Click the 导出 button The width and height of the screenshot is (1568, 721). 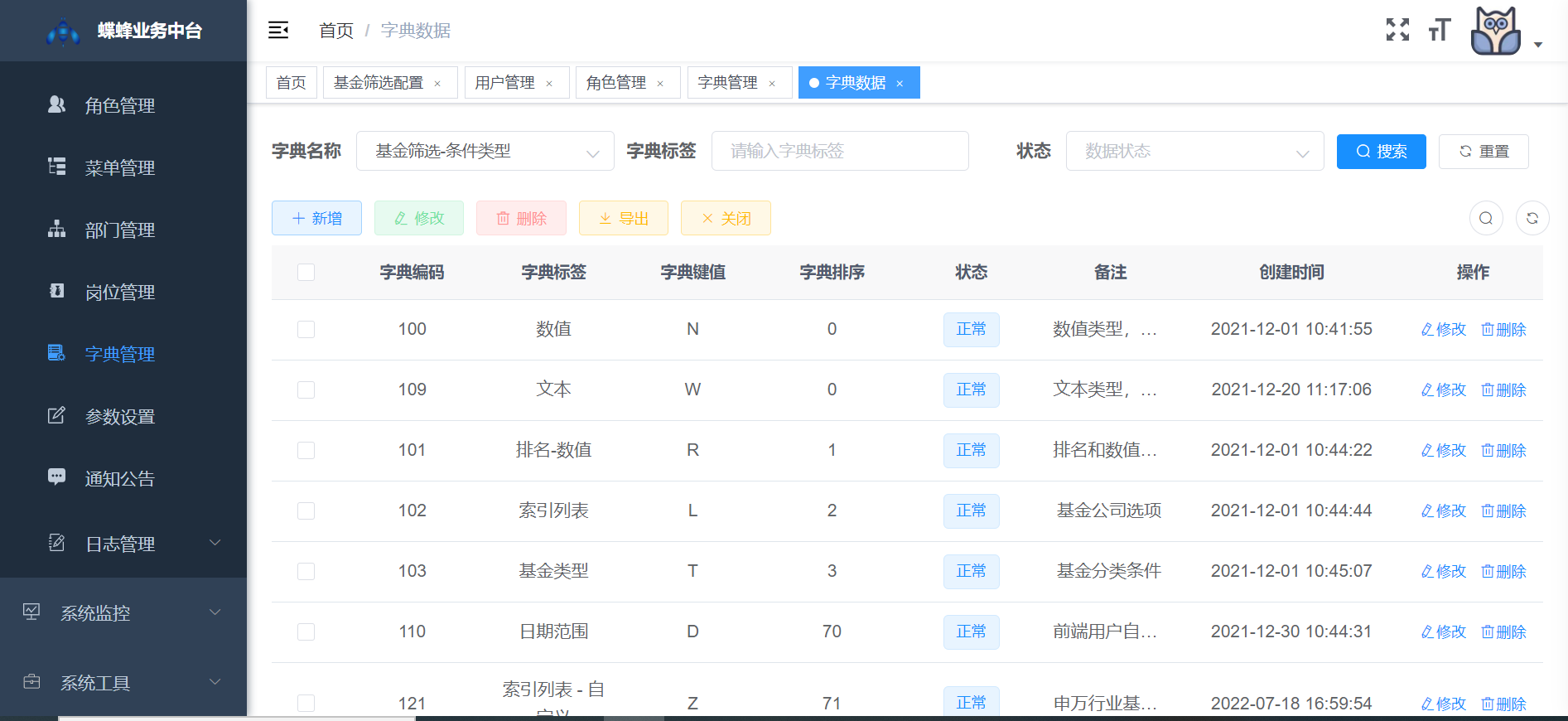[624, 218]
